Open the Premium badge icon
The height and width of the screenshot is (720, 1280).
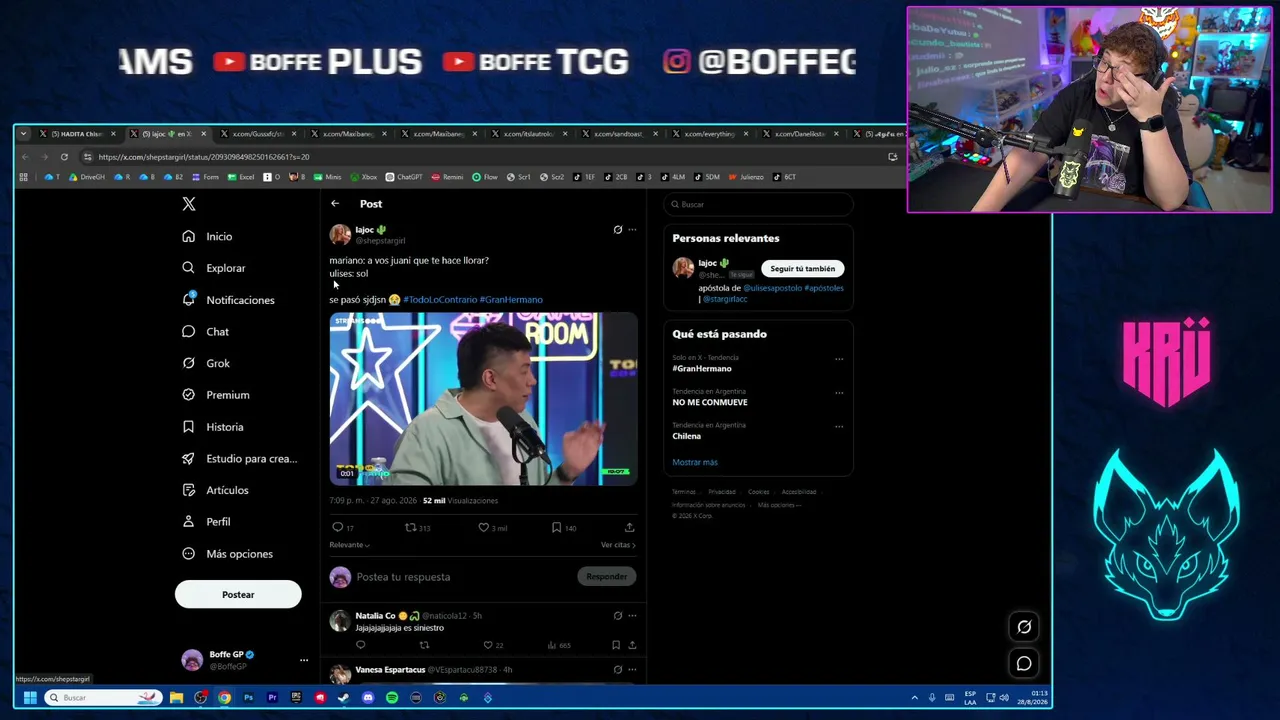click(x=188, y=395)
